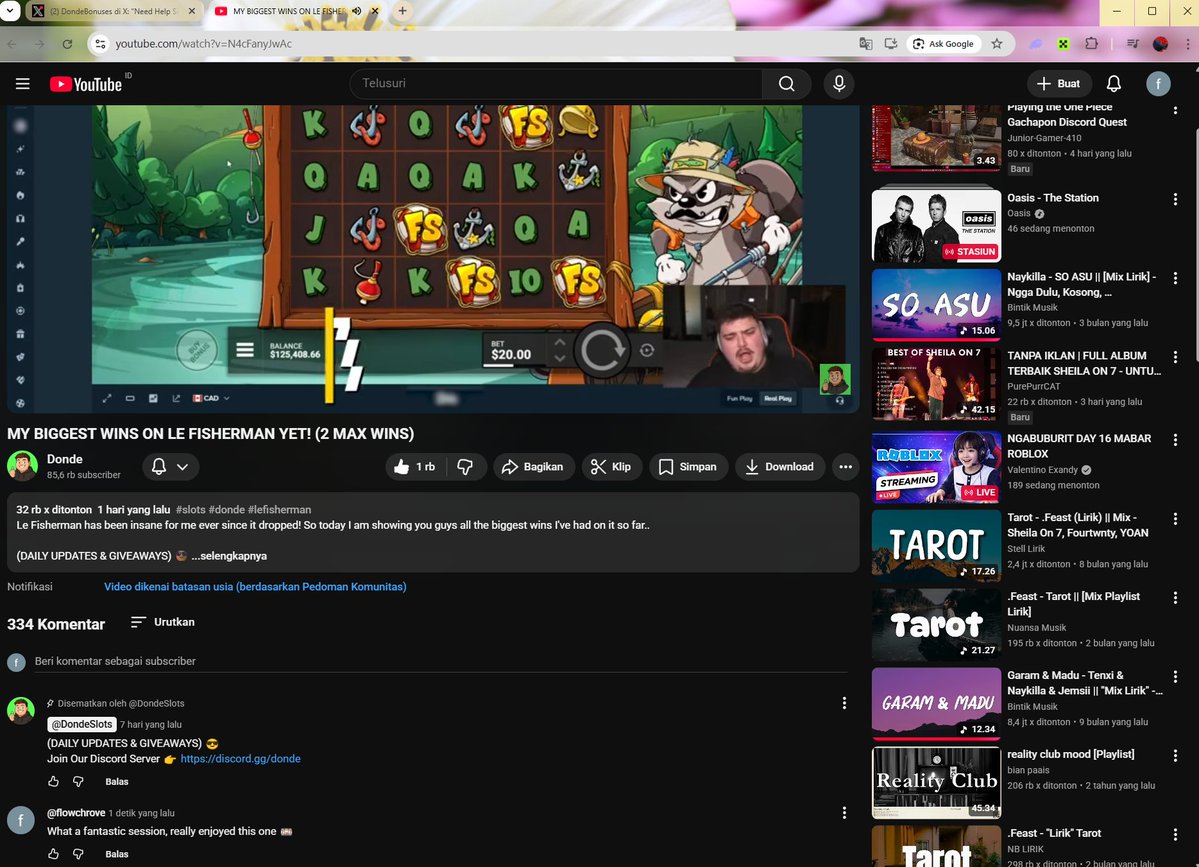Viewport: 1199px width, 867px height.
Task: Open options for @flowchrove comment
Action: pos(844,813)
